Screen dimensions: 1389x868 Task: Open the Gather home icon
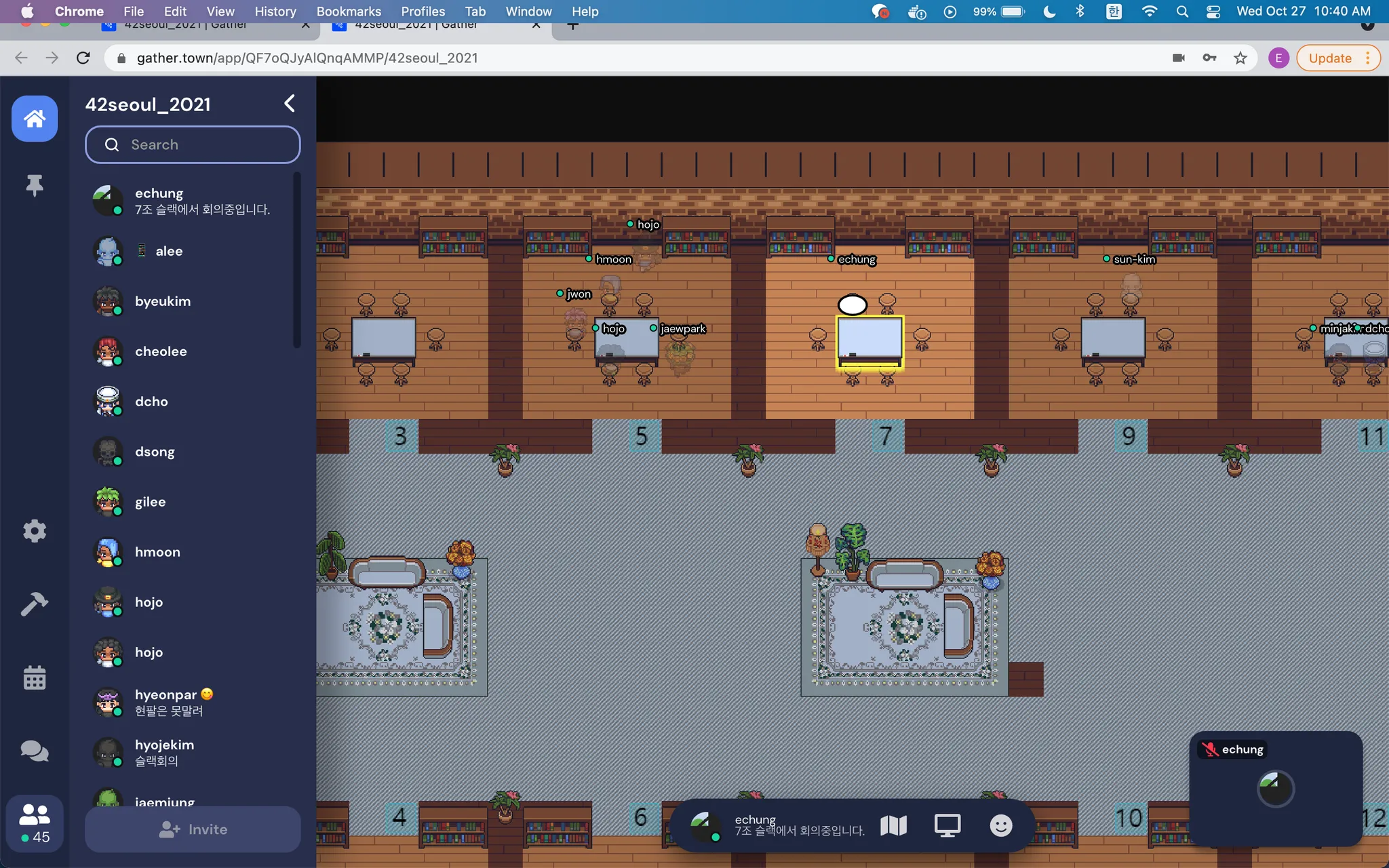point(35,119)
